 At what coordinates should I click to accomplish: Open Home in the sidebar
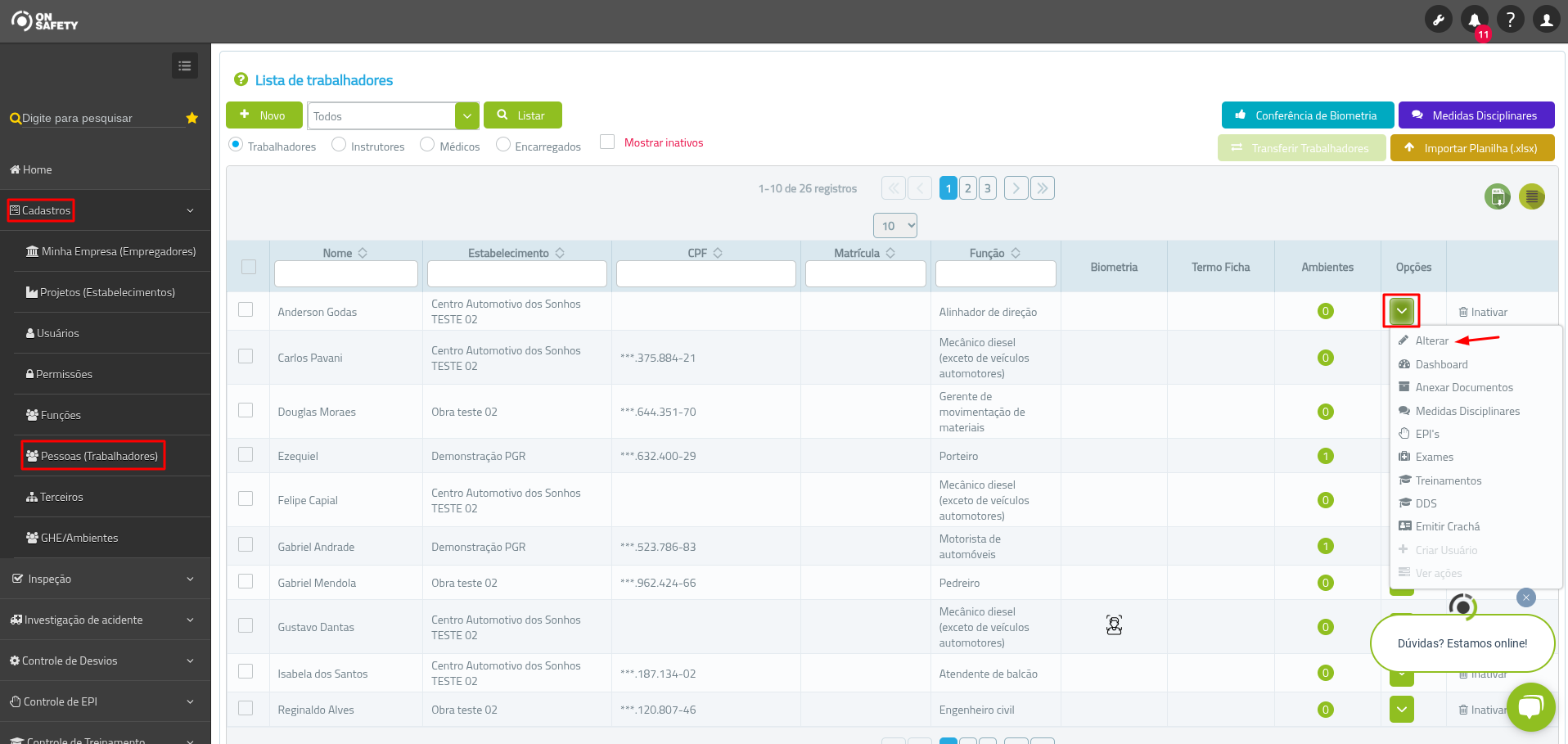(31, 169)
